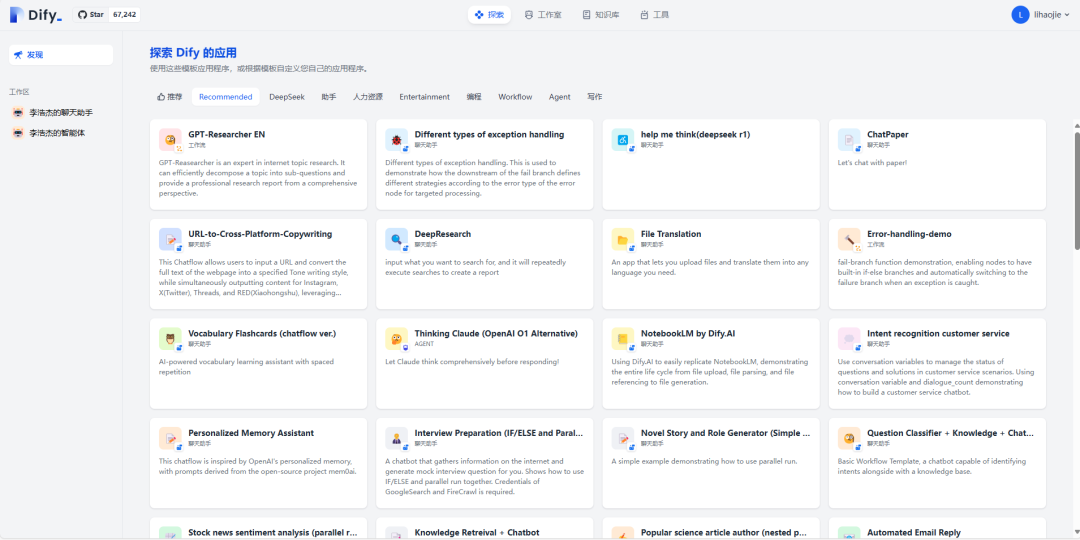Image resolution: width=1080 pixels, height=540 pixels.
Task: Click the Vocabulary Flashcards owl icon
Action: [x=170, y=338]
